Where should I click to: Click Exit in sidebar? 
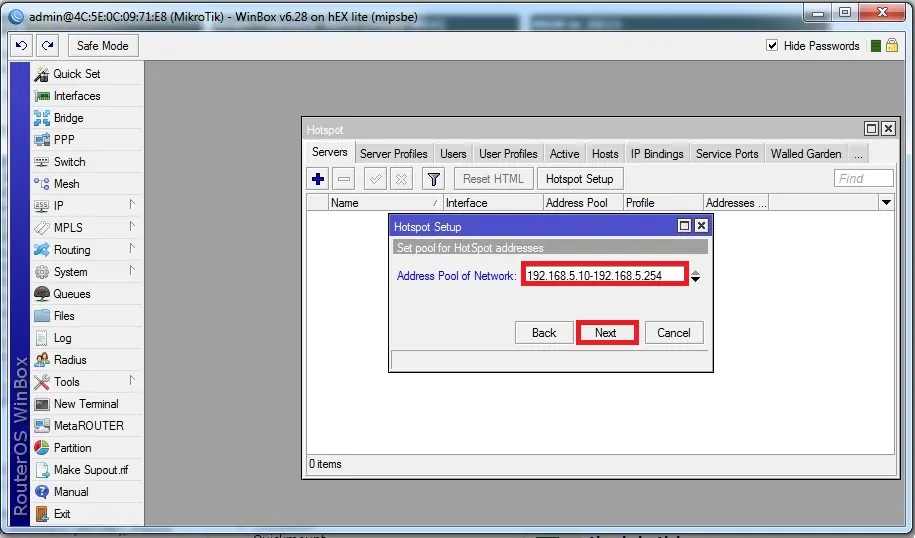[86, 514]
